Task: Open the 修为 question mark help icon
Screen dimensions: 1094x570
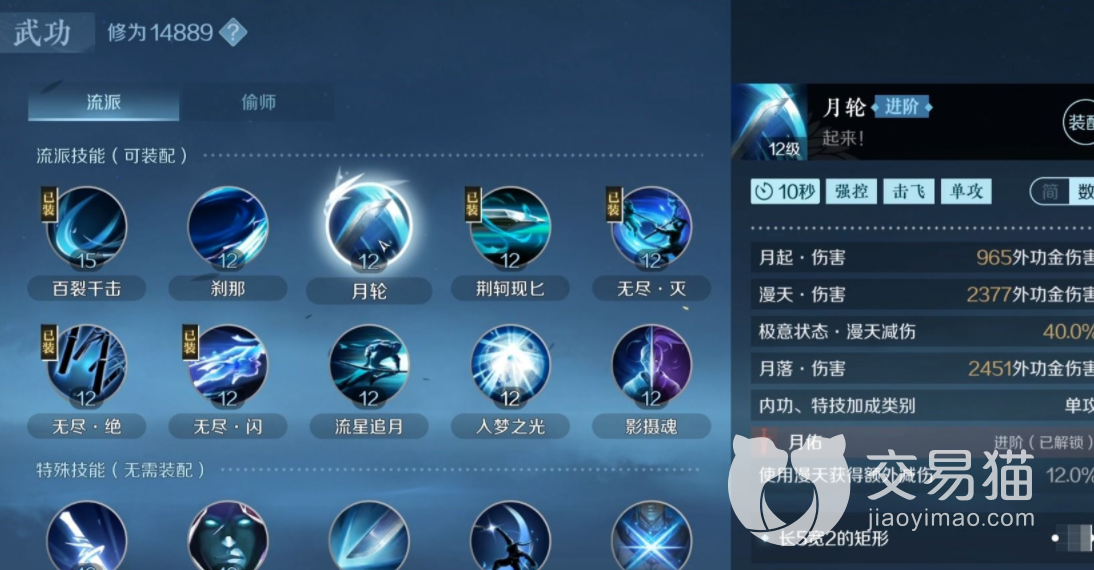Action: pyautogui.click(x=233, y=32)
